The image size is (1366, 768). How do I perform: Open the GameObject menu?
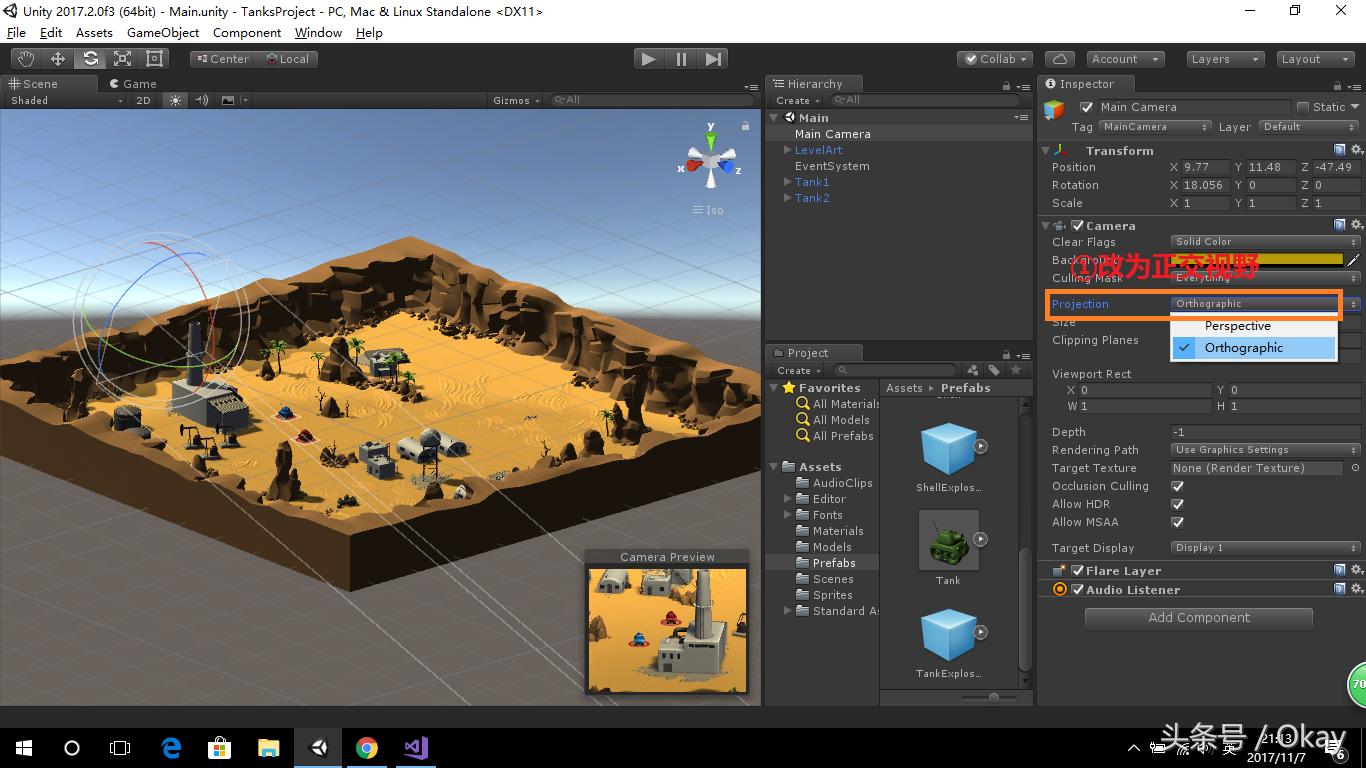click(162, 32)
